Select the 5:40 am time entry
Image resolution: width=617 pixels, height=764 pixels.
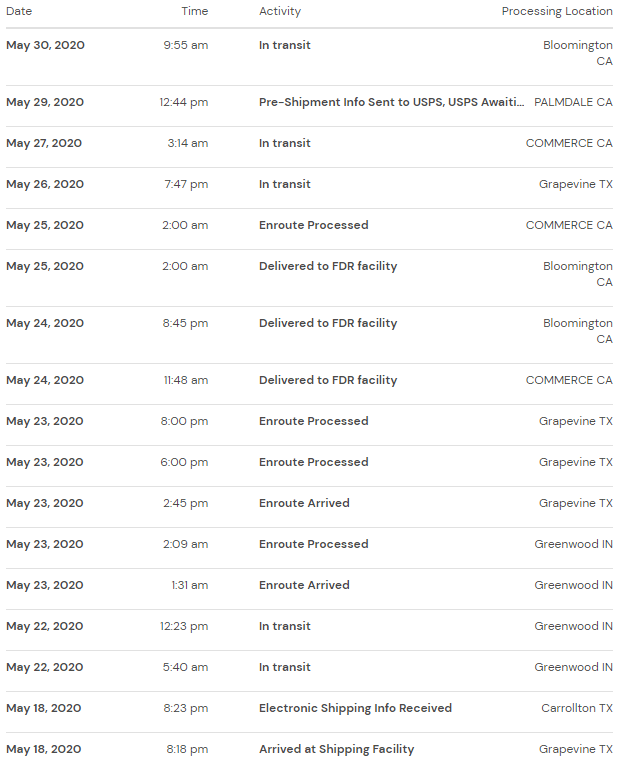coord(186,667)
